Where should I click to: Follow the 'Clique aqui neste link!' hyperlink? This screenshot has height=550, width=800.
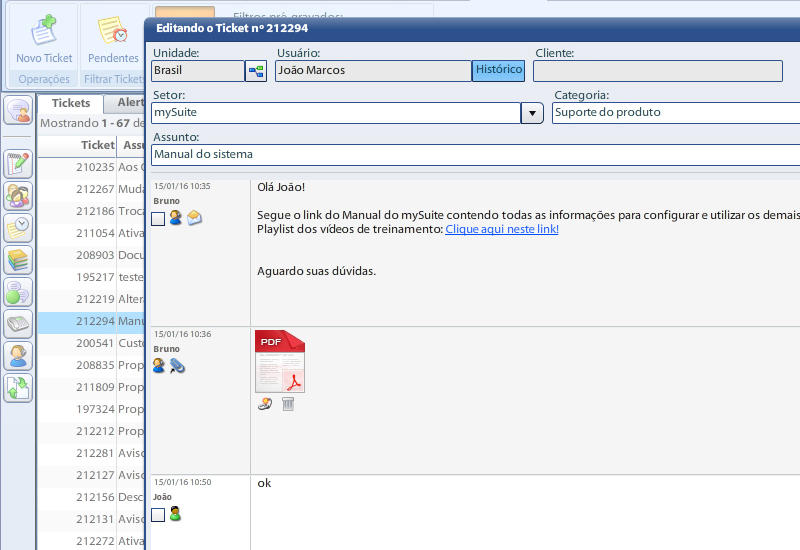[502, 229]
